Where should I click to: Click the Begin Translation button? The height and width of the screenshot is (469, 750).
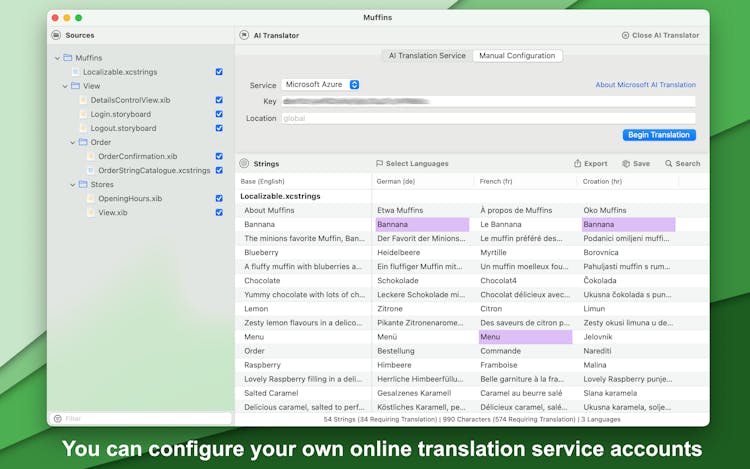coord(659,135)
